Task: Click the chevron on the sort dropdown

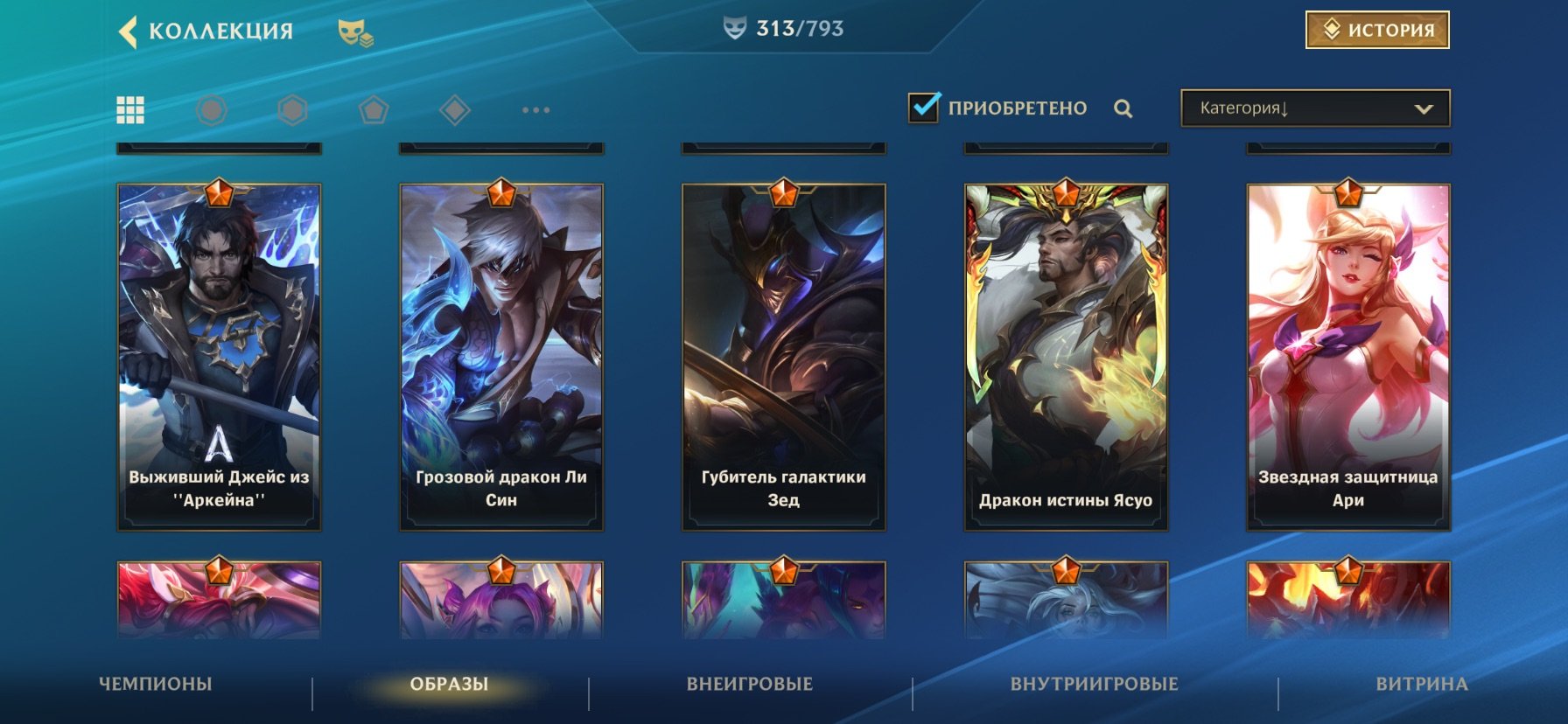Action: coord(1424,109)
